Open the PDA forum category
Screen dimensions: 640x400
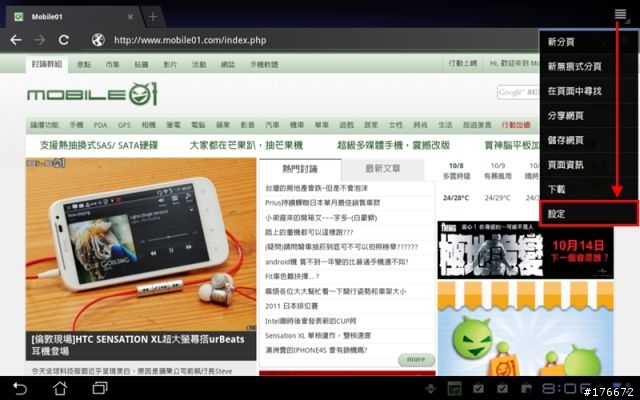coord(100,125)
